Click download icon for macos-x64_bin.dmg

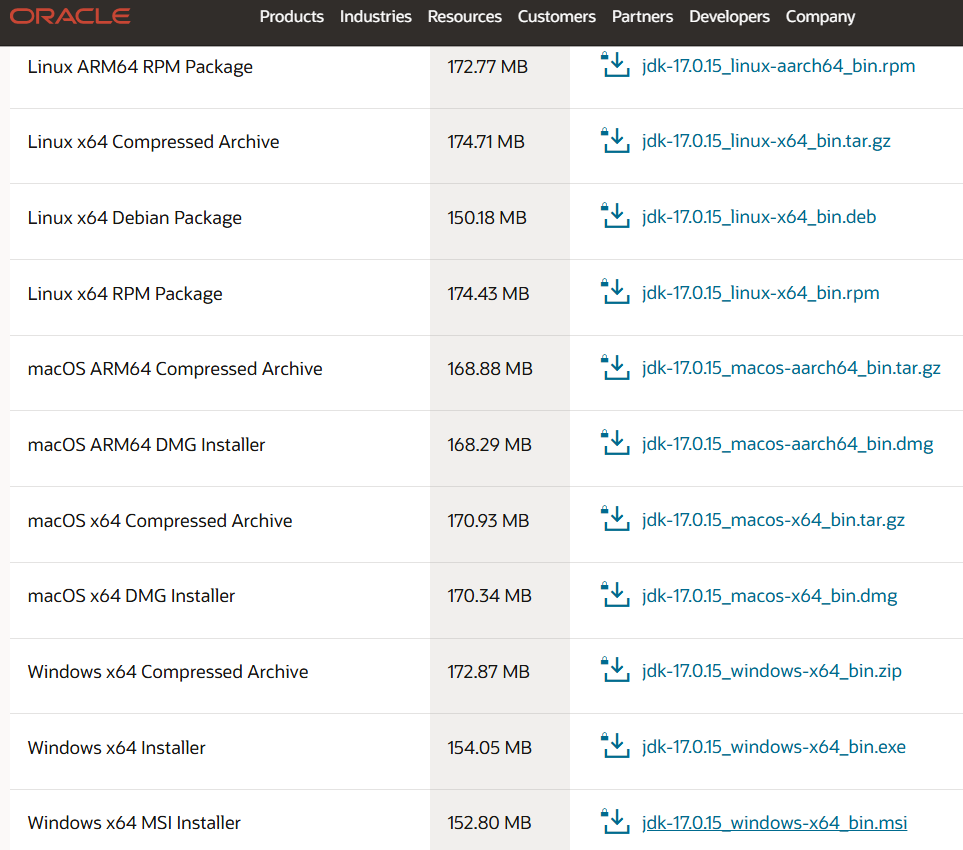(x=615, y=595)
